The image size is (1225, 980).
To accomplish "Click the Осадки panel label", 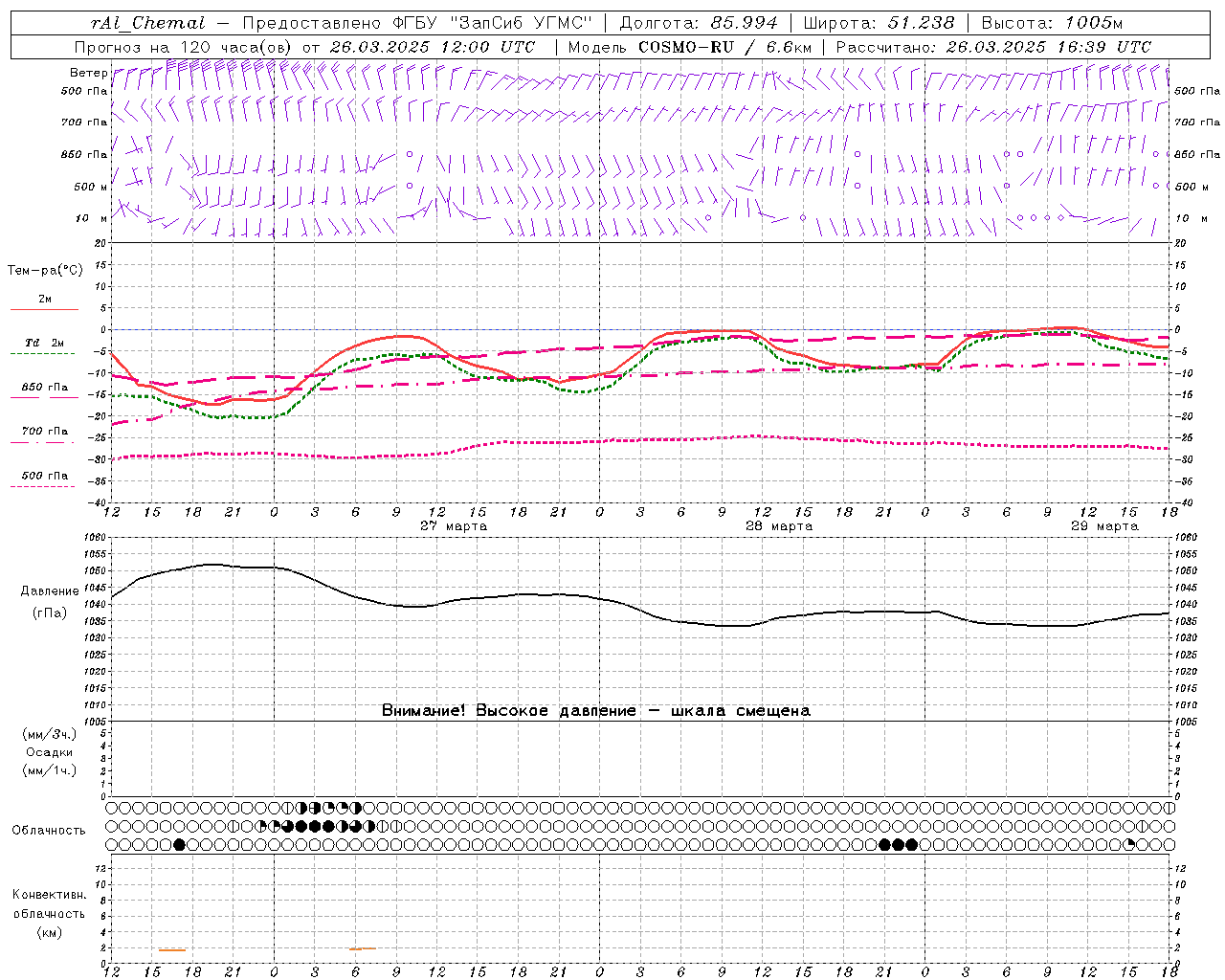I will [50, 752].
